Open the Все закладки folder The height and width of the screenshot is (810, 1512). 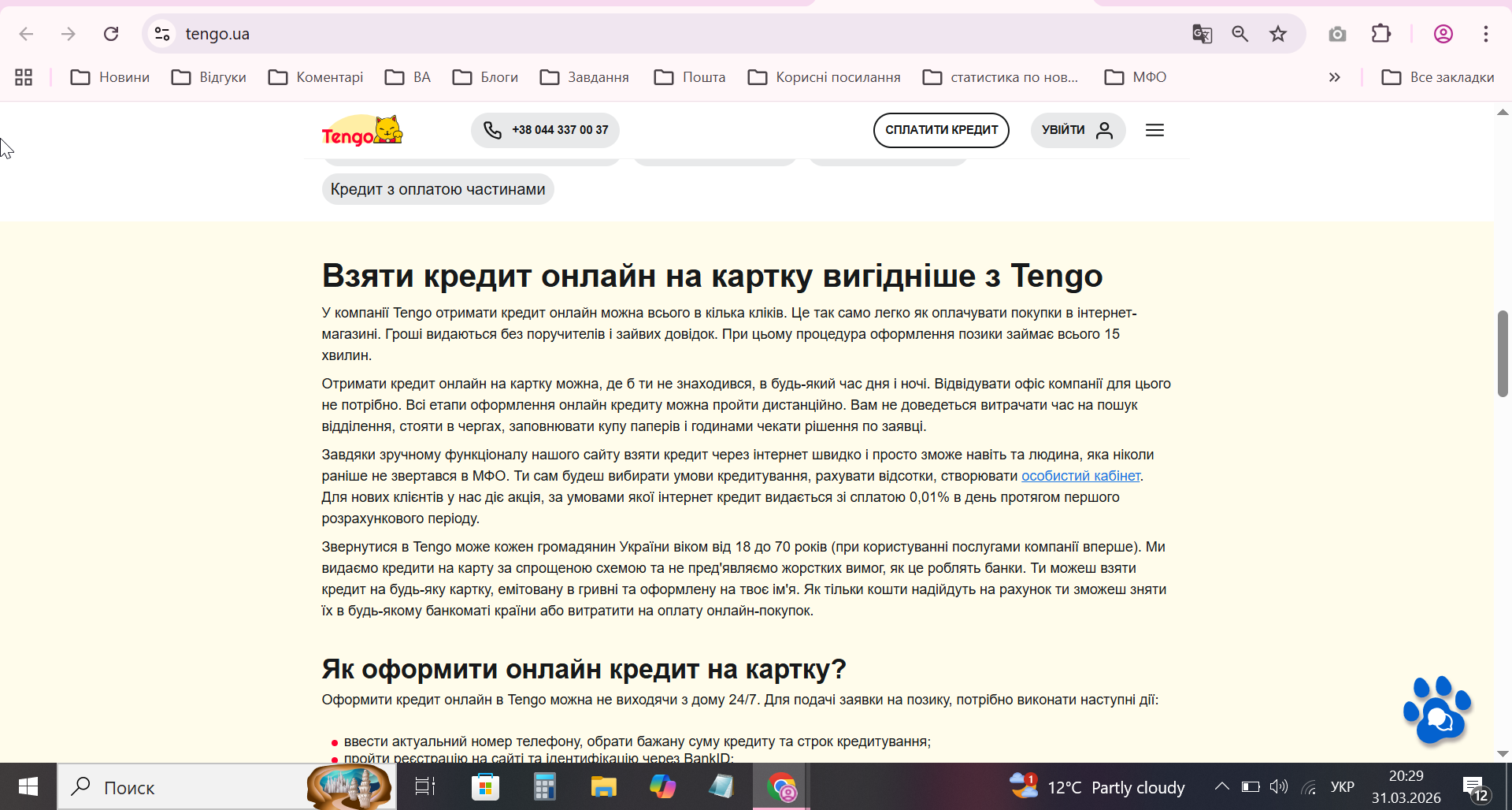[x=1438, y=77]
